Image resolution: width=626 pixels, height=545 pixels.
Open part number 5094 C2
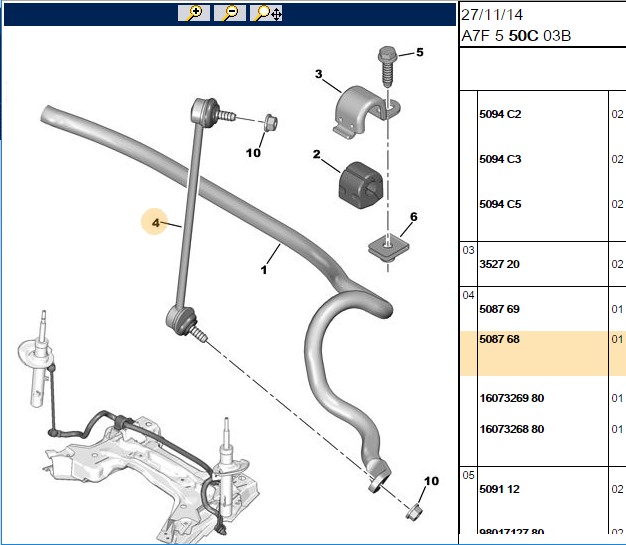point(500,114)
